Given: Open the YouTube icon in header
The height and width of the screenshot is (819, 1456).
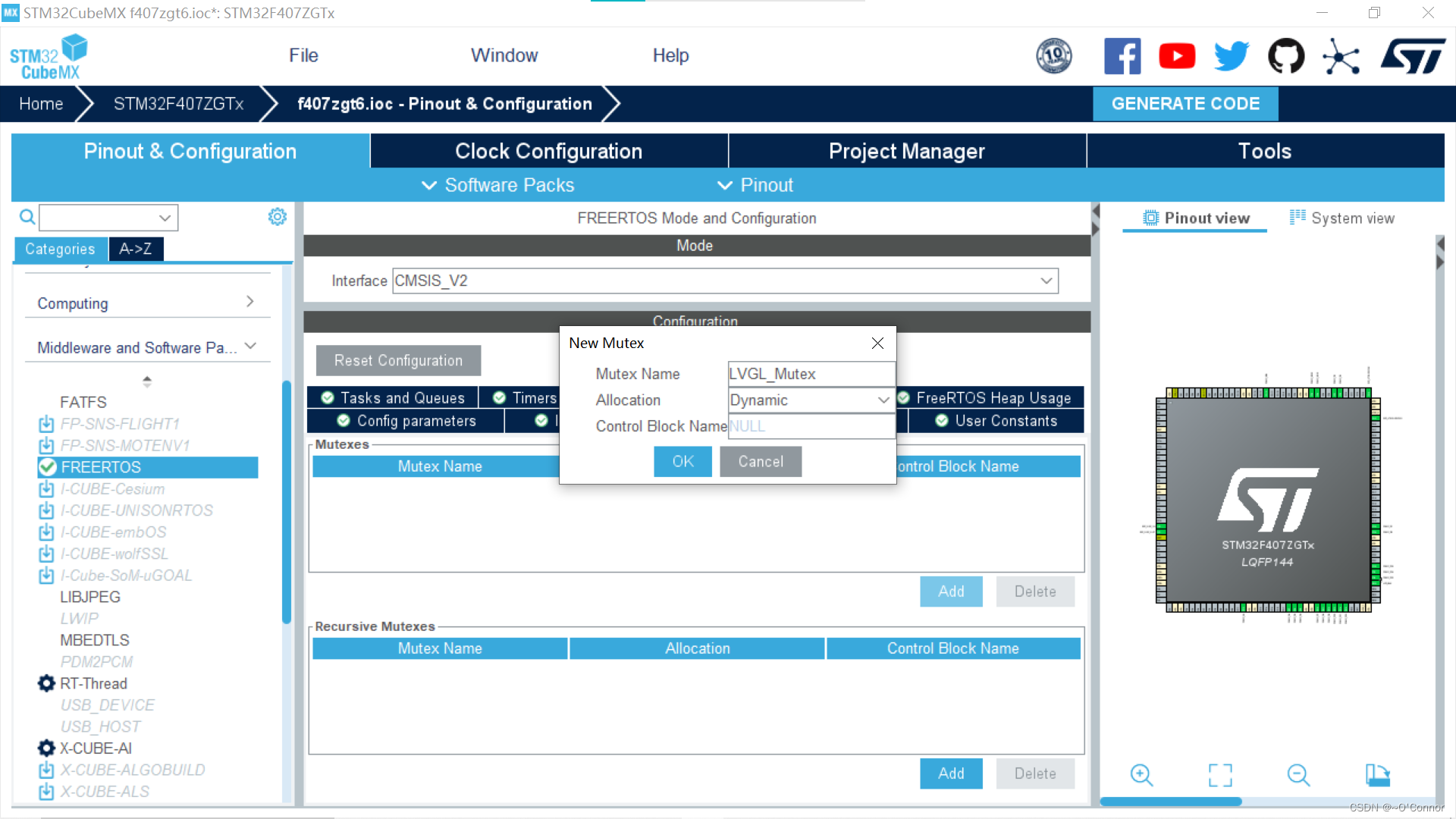Looking at the screenshot, I should coord(1177,56).
